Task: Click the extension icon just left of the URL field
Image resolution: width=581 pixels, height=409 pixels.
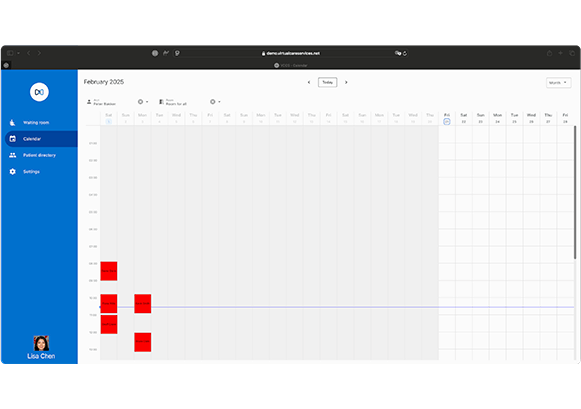Action: (x=177, y=53)
